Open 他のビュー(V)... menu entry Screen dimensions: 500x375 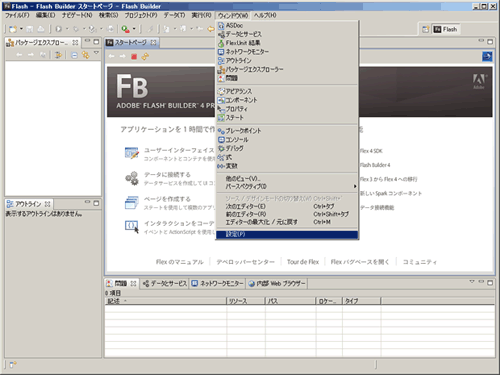[x=287, y=179]
